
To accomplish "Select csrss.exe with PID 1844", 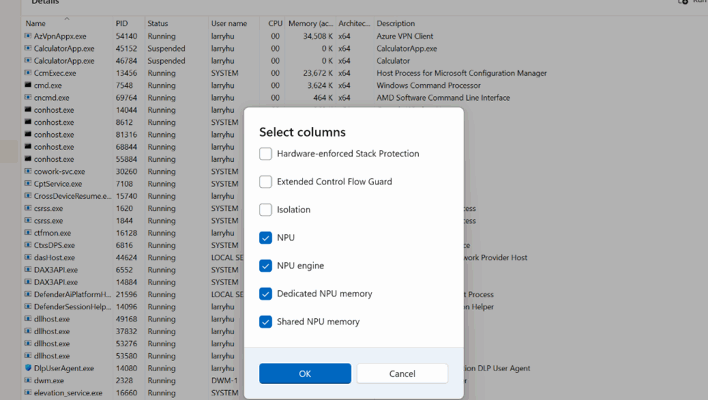I will (x=48, y=221).
